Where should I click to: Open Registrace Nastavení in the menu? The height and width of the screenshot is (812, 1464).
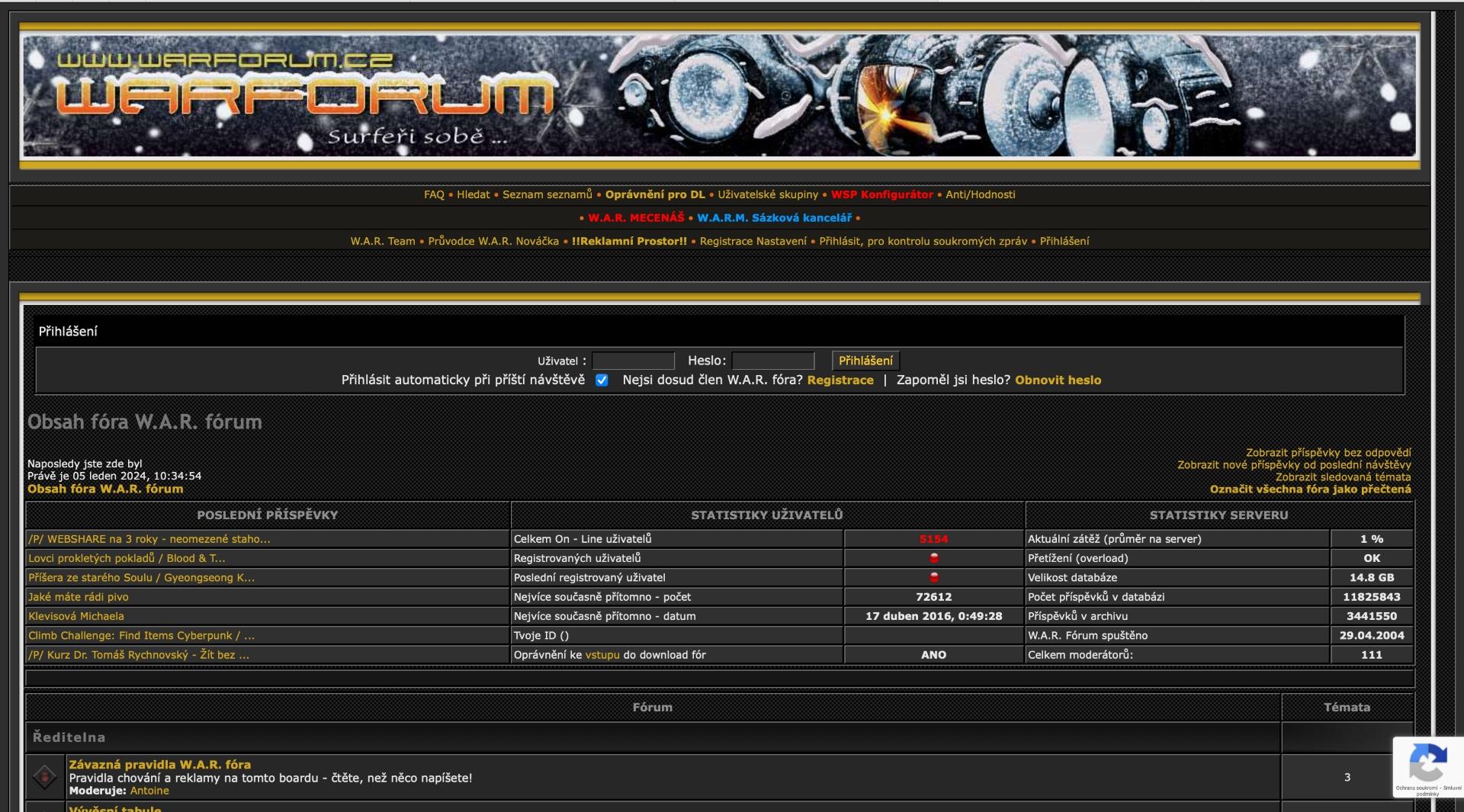point(753,241)
